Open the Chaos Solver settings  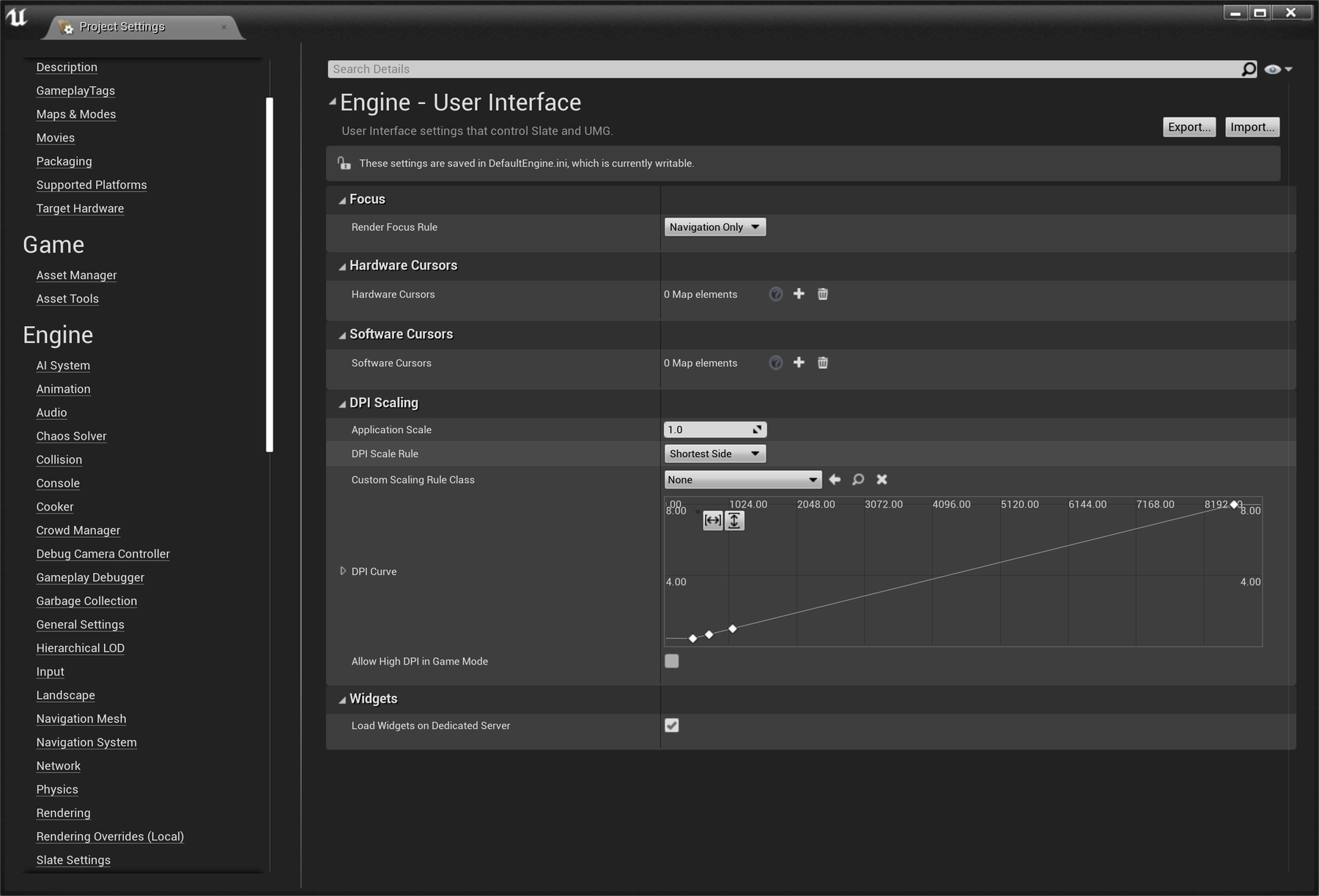click(x=72, y=436)
